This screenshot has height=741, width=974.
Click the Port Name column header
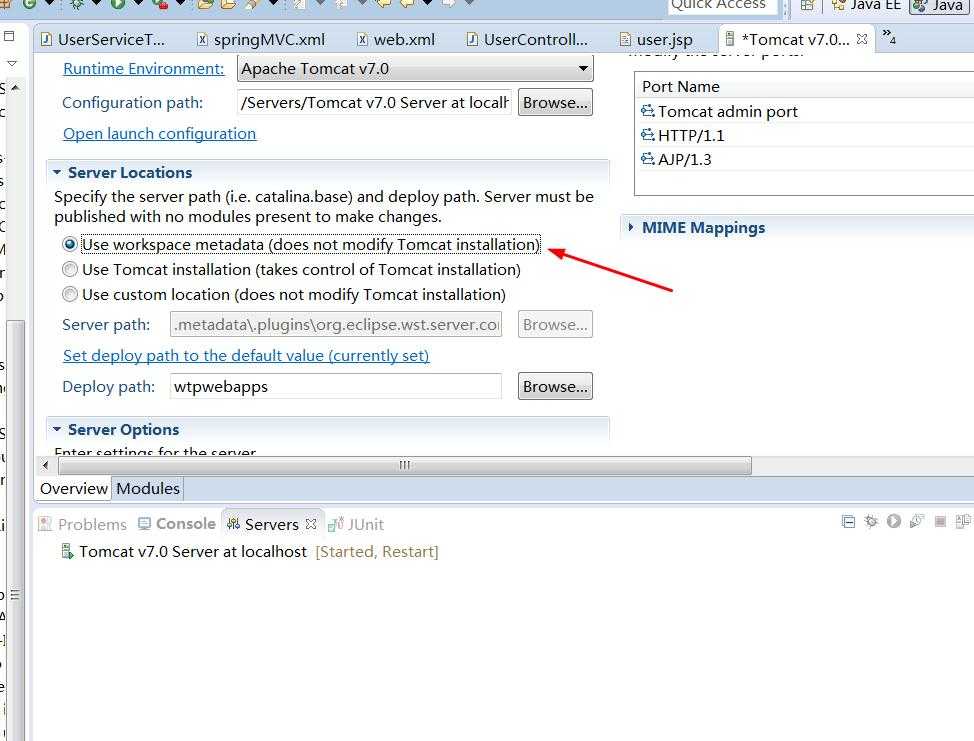coord(804,86)
